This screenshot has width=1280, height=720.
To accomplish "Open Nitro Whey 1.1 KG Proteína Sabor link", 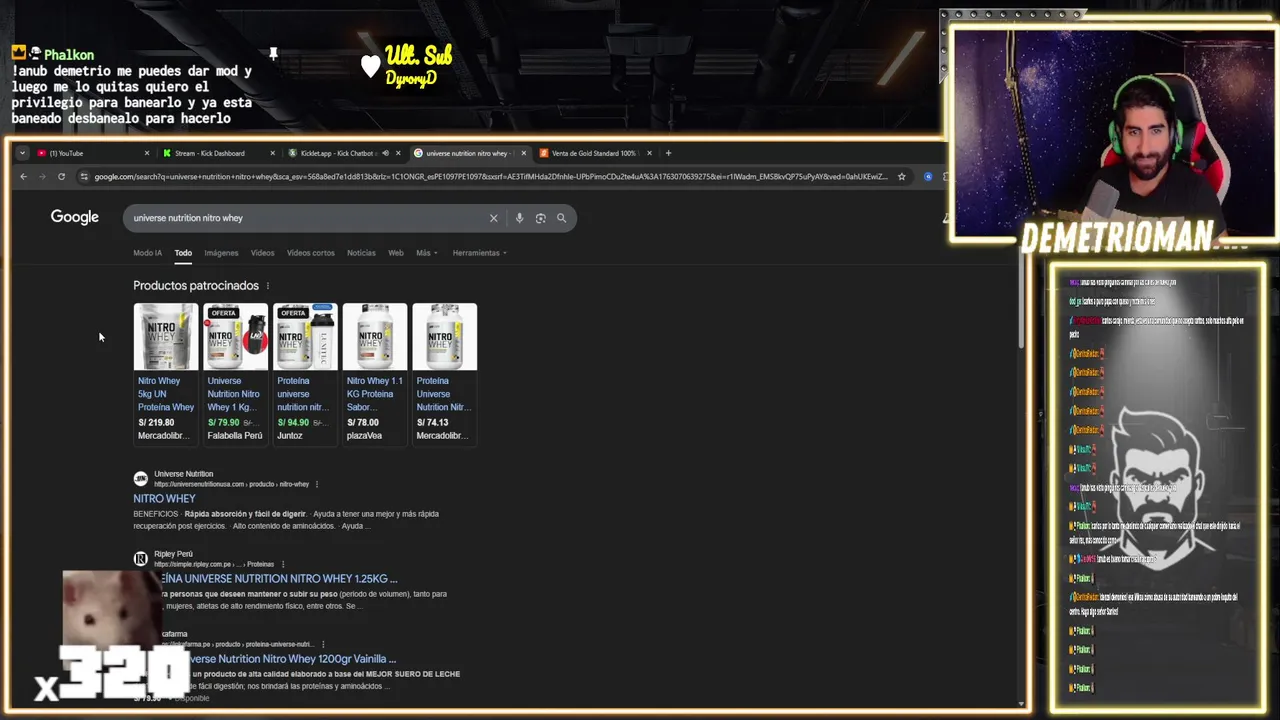I will [375, 394].
